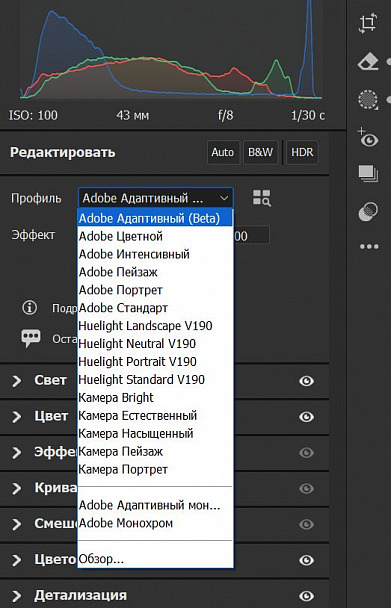Click the f/8 aperture readout

(x=226, y=115)
